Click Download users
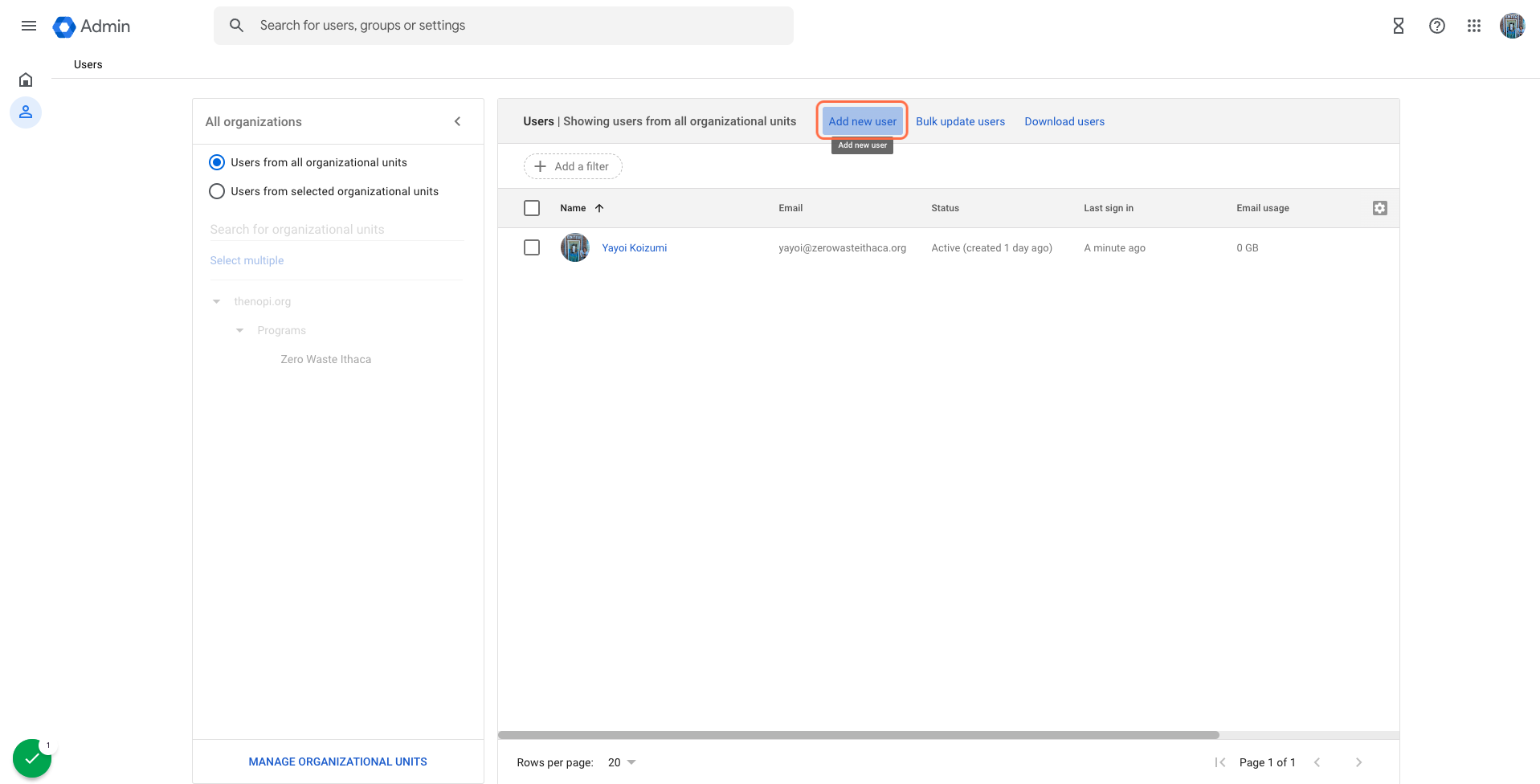This screenshot has height=784, width=1540. (x=1064, y=121)
